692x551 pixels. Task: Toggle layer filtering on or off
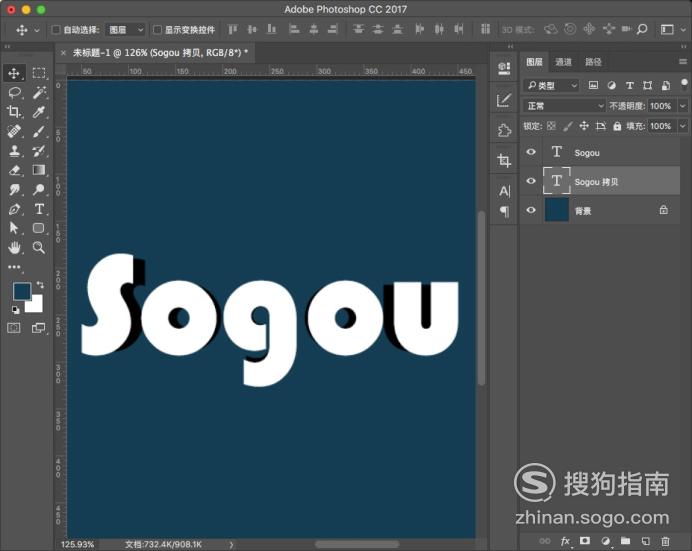pyautogui.click(x=684, y=84)
